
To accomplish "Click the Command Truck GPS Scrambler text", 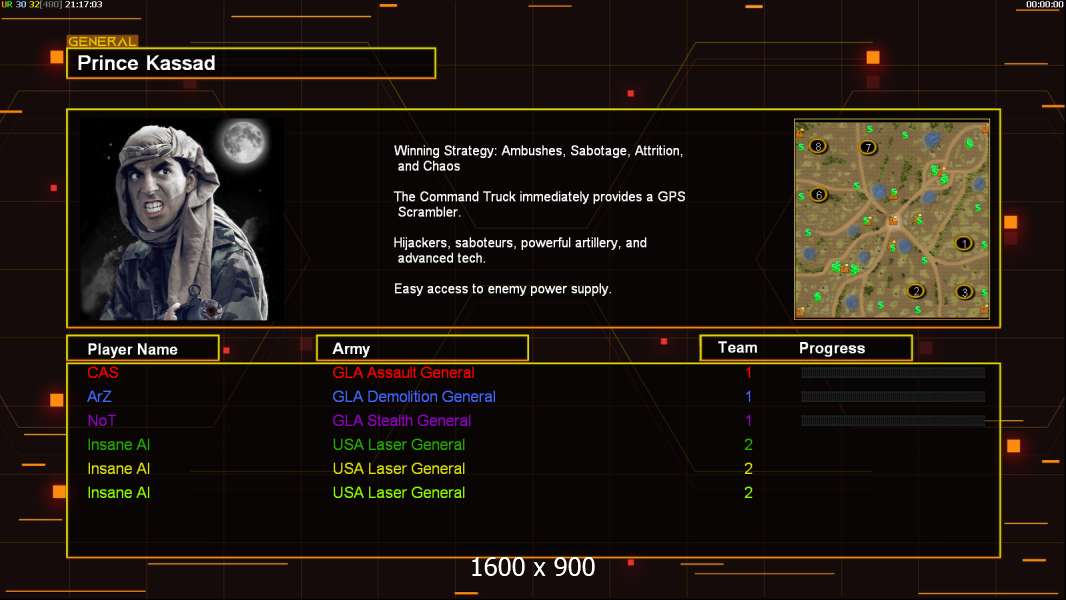I will [539, 204].
